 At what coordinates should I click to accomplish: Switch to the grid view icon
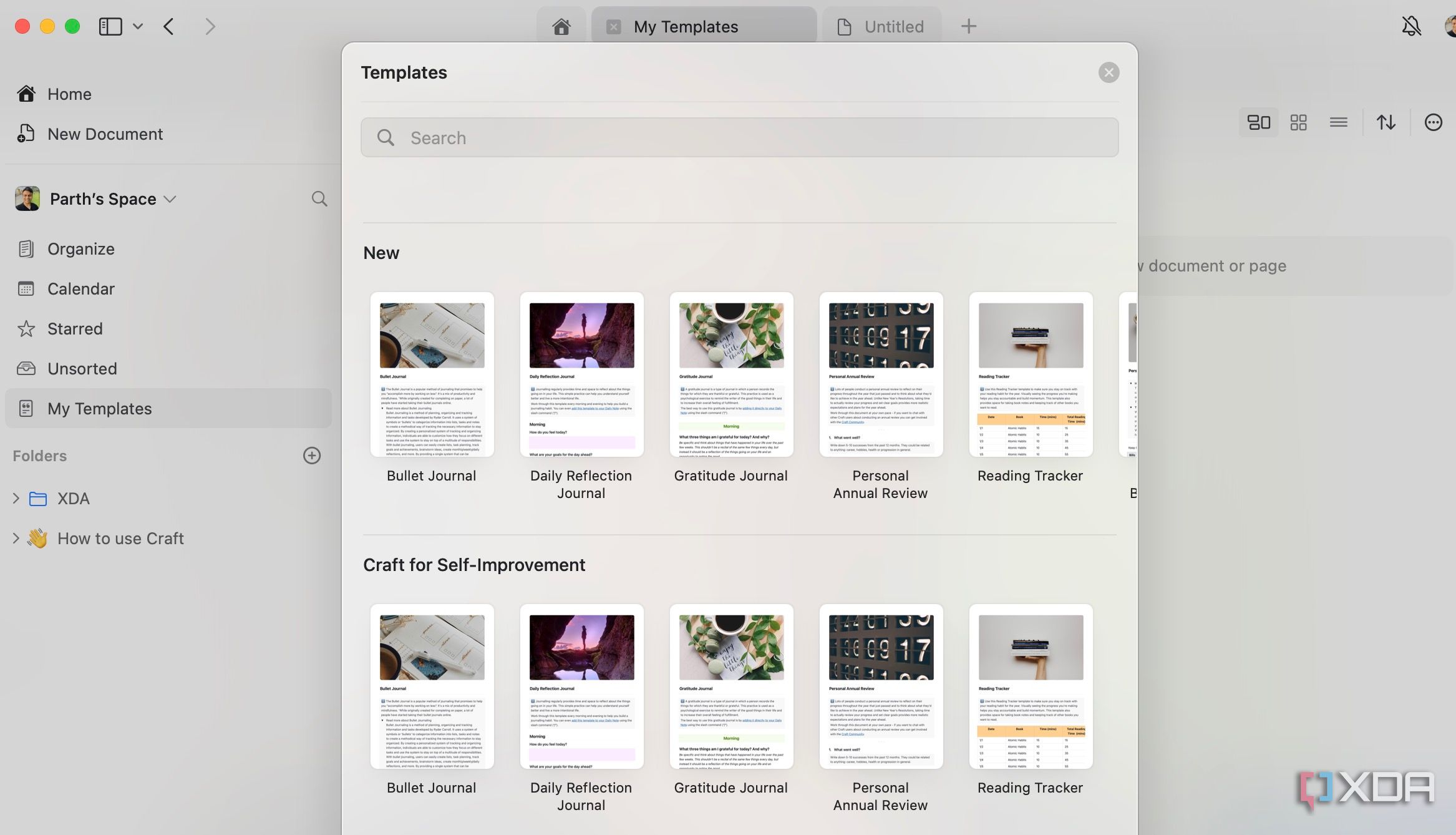[1298, 122]
